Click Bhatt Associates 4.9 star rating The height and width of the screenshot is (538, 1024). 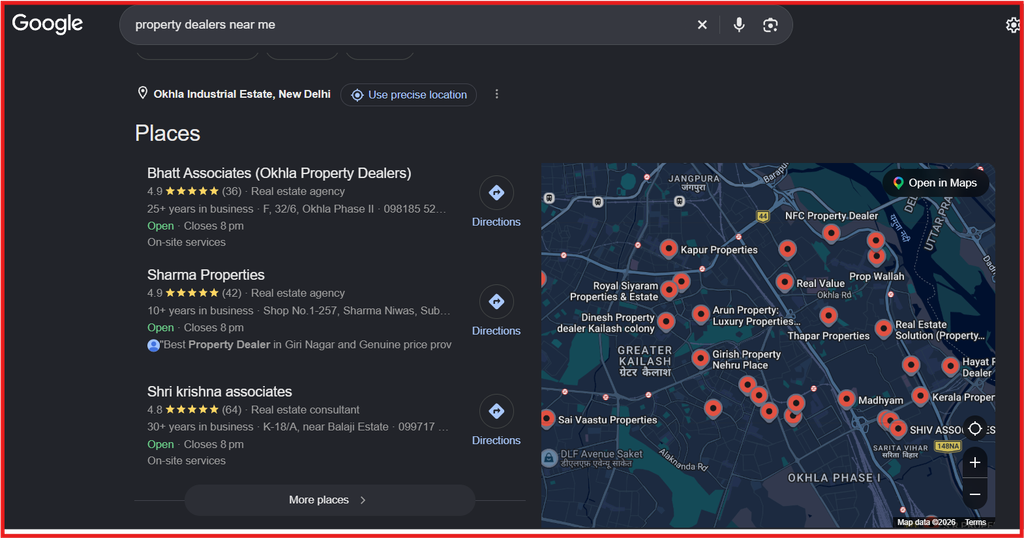click(x=194, y=191)
